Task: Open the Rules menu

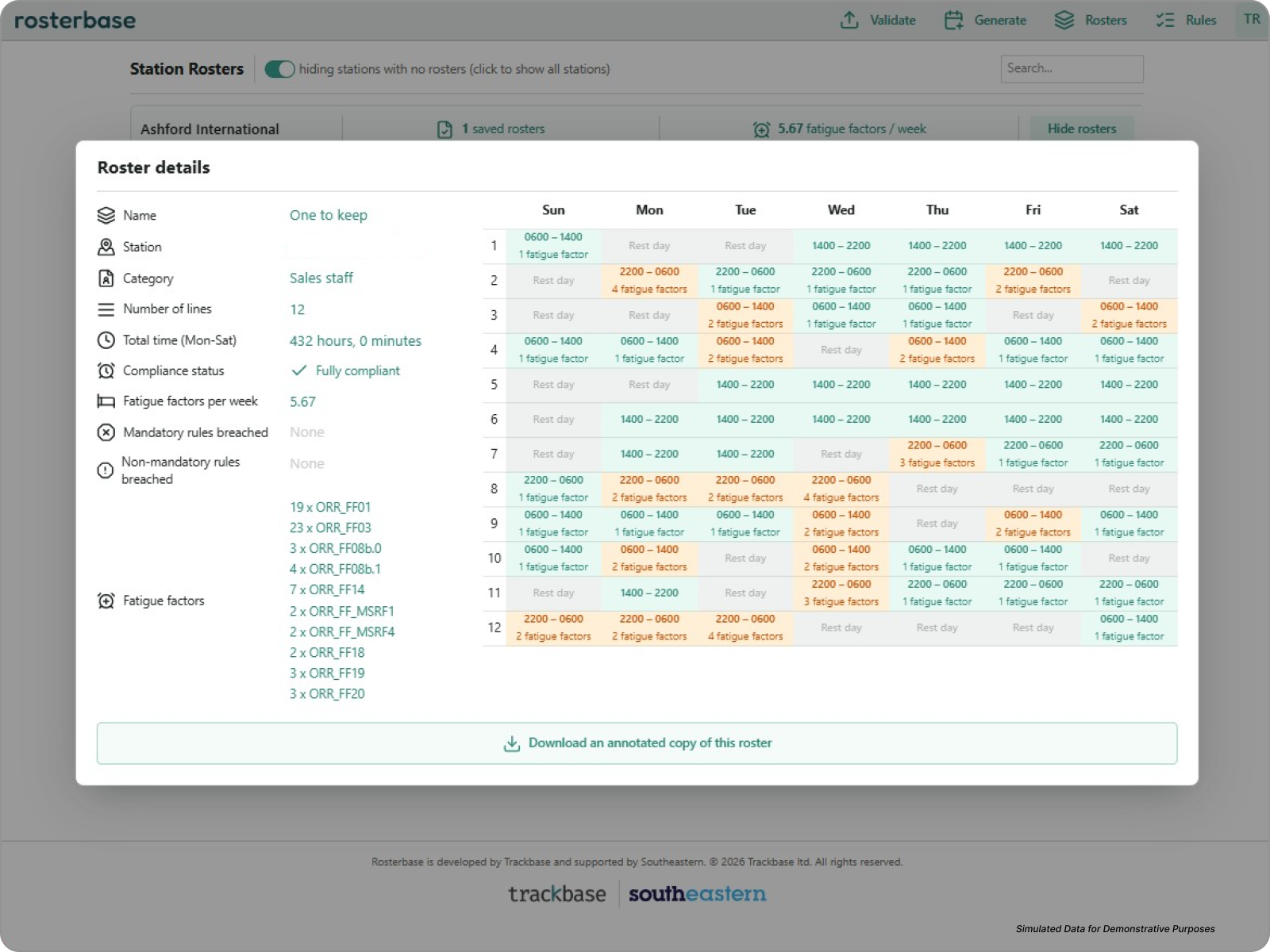Action: [1186, 20]
